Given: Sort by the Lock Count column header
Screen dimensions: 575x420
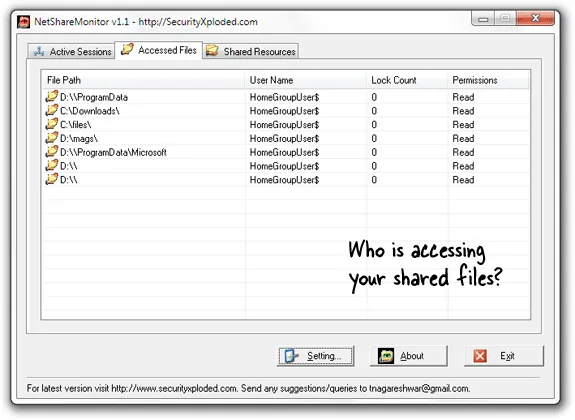Looking at the screenshot, I should [407, 80].
